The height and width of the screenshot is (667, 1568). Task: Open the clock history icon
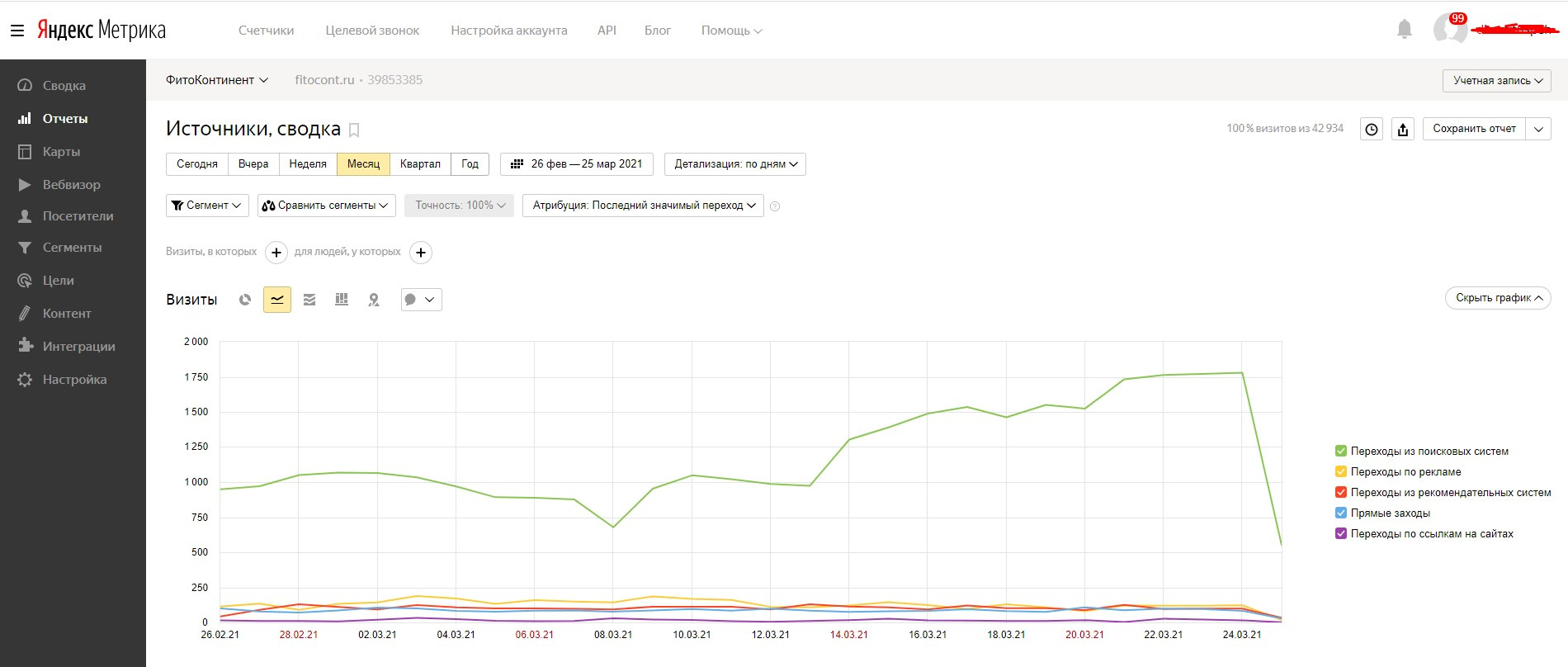tap(1372, 129)
